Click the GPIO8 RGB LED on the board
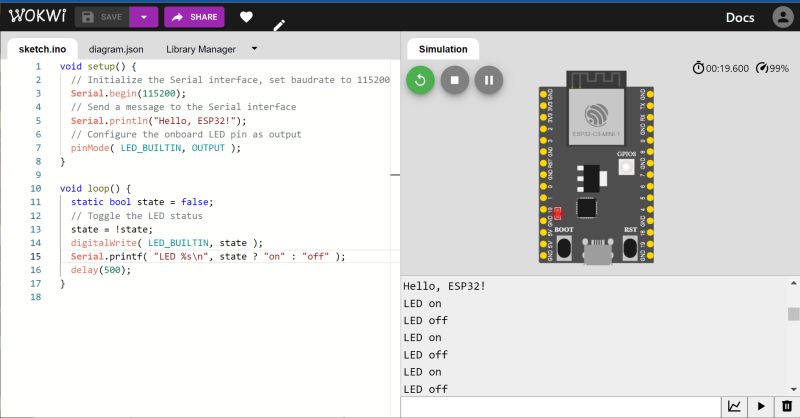The height and width of the screenshot is (418, 800). pos(626,166)
